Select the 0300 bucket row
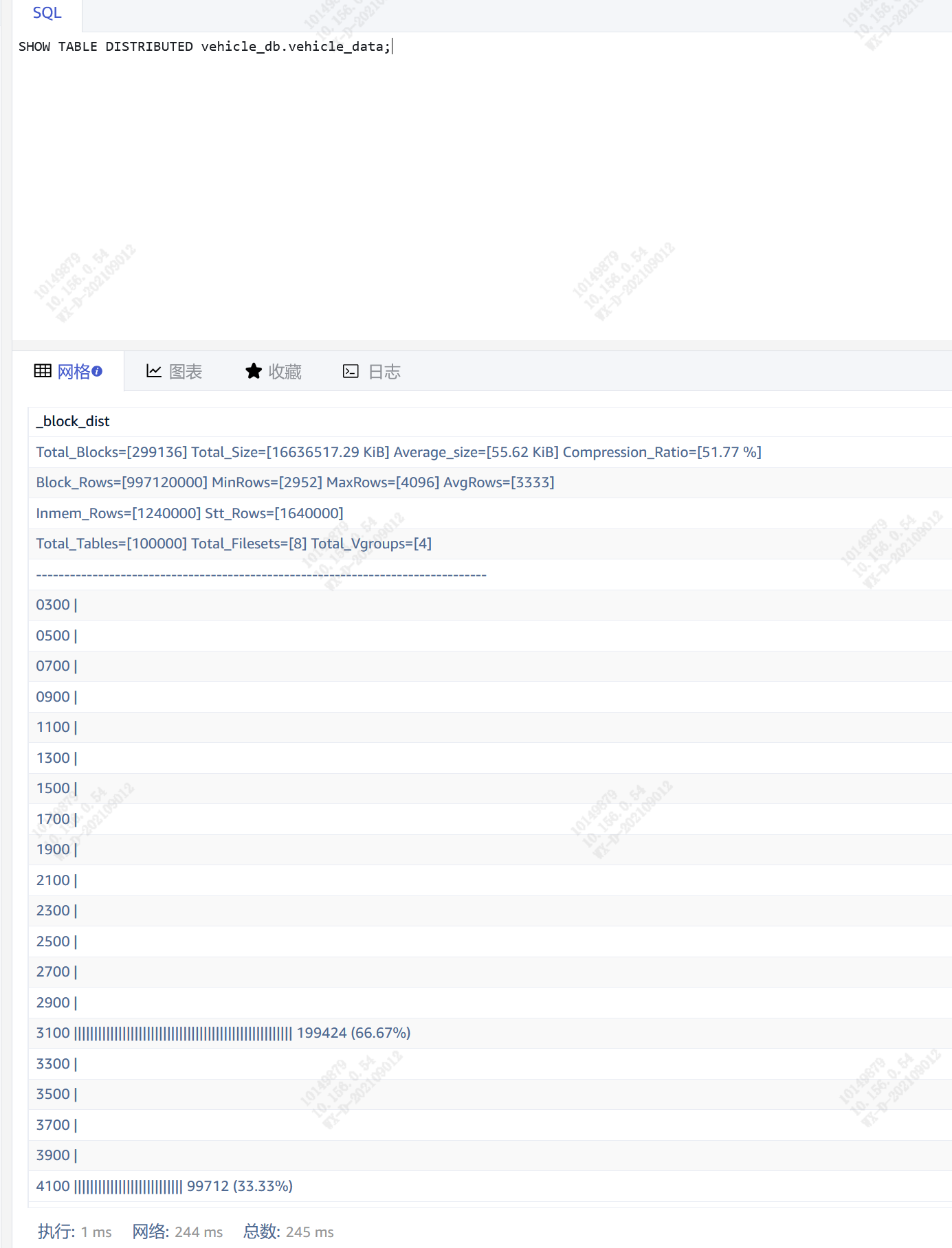Image resolution: width=952 pixels, height=1248 pixels. 56,605
